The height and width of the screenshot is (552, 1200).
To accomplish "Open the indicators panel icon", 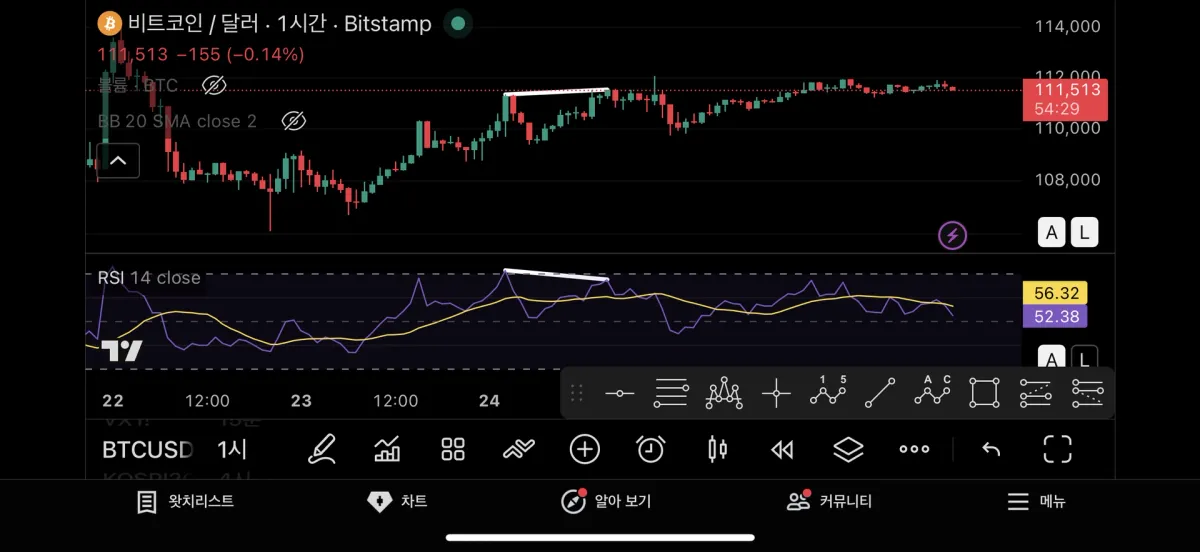I will coord(387,449).
